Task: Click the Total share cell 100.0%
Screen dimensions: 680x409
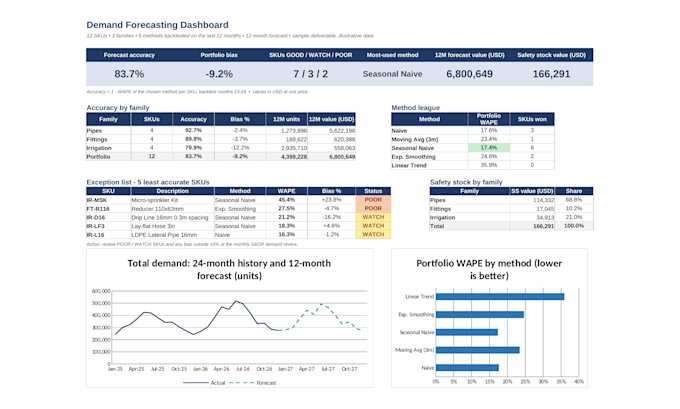Action: point(574,226)
